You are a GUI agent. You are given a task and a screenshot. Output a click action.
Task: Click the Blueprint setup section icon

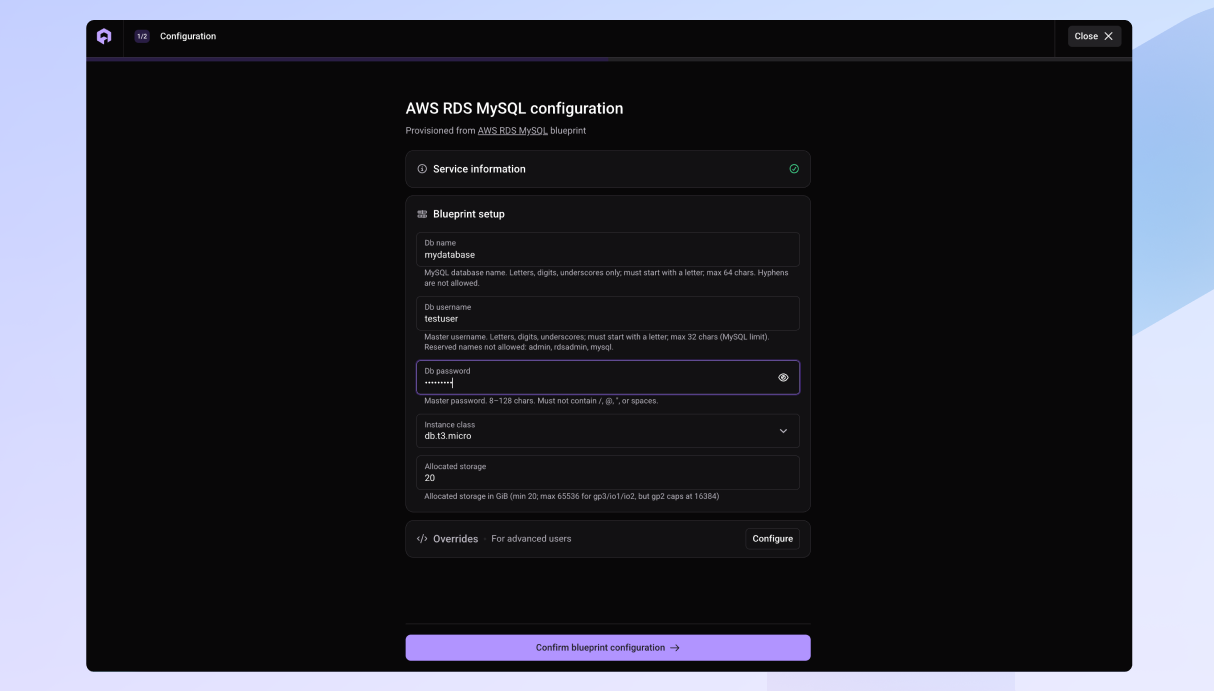pyautogui.click(x=422, y=214)
